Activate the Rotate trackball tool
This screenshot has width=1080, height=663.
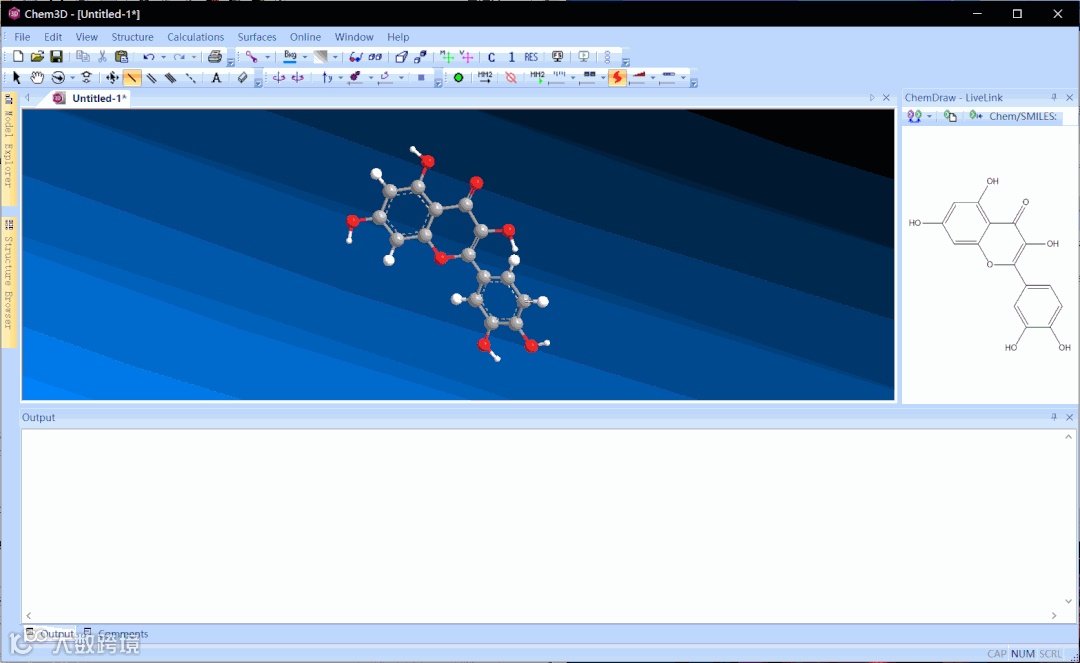coord(58,78)
